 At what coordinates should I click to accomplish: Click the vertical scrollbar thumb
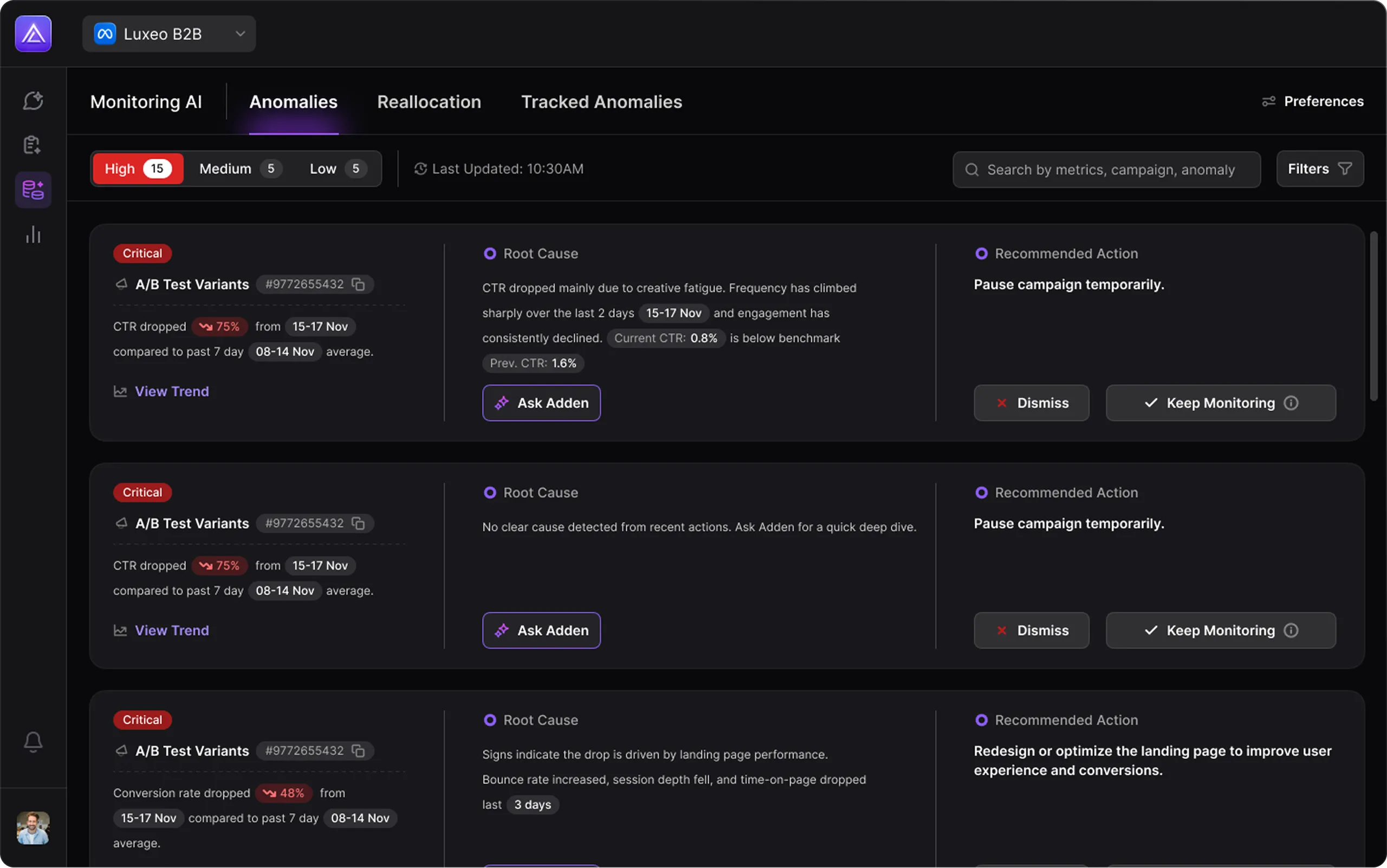[1373, 316]
